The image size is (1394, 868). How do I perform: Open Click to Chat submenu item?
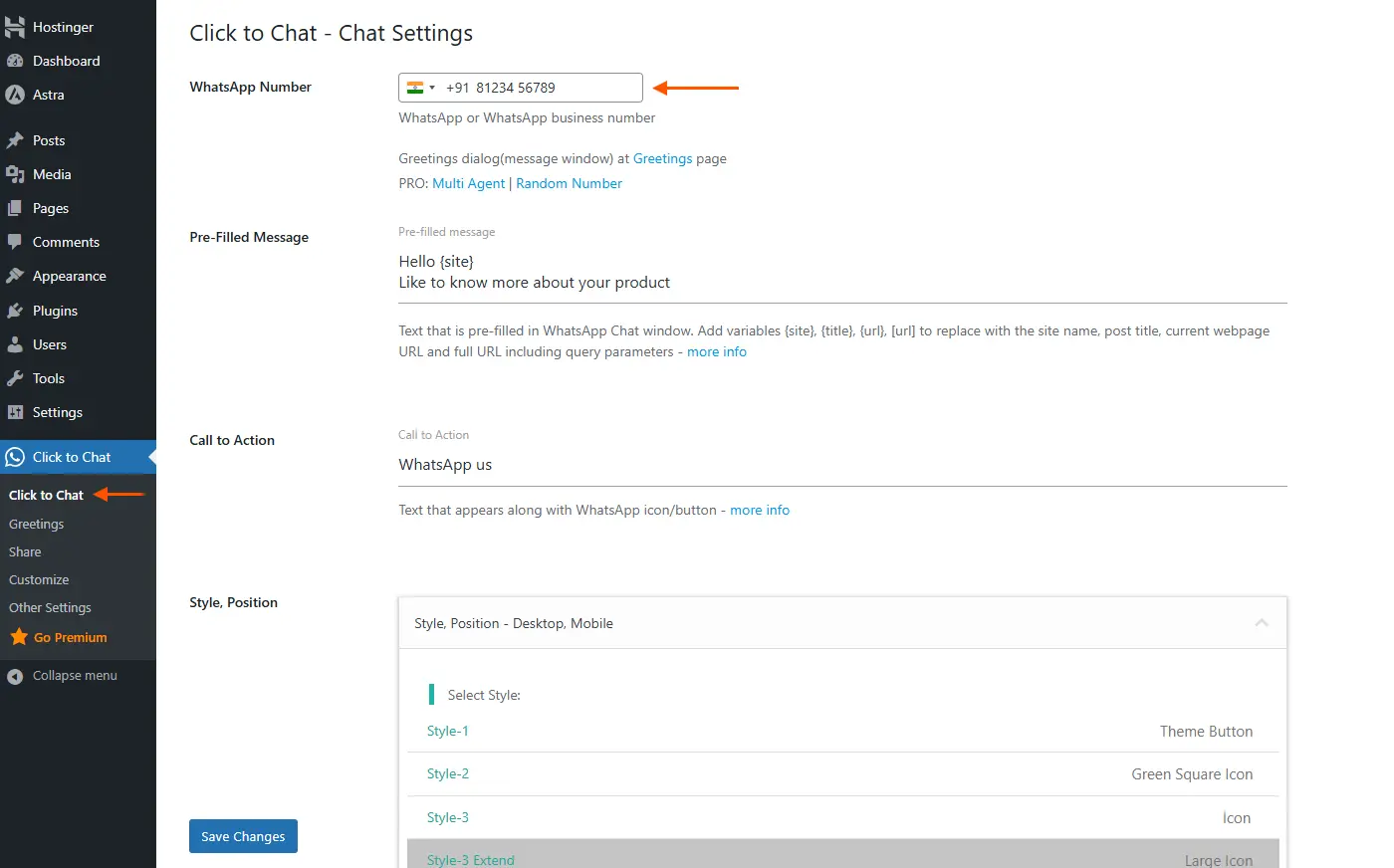coord(46,495)
